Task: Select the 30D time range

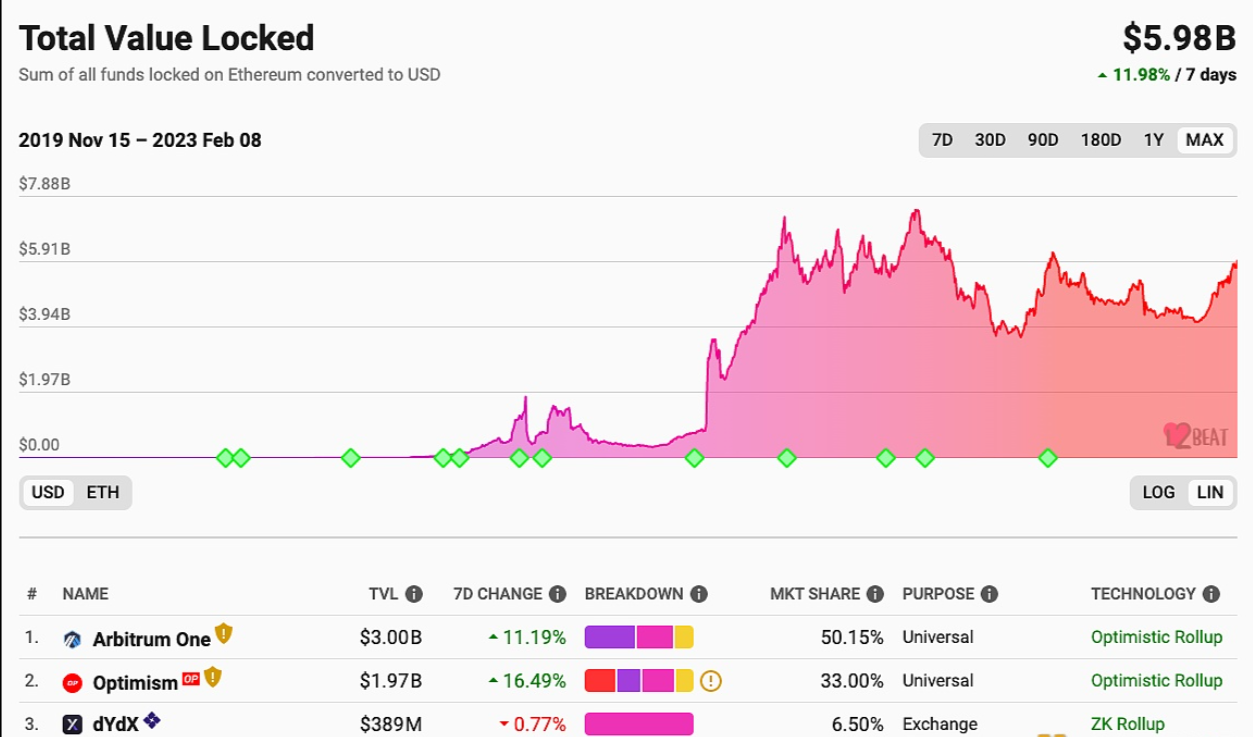Action: click(990, 140)
